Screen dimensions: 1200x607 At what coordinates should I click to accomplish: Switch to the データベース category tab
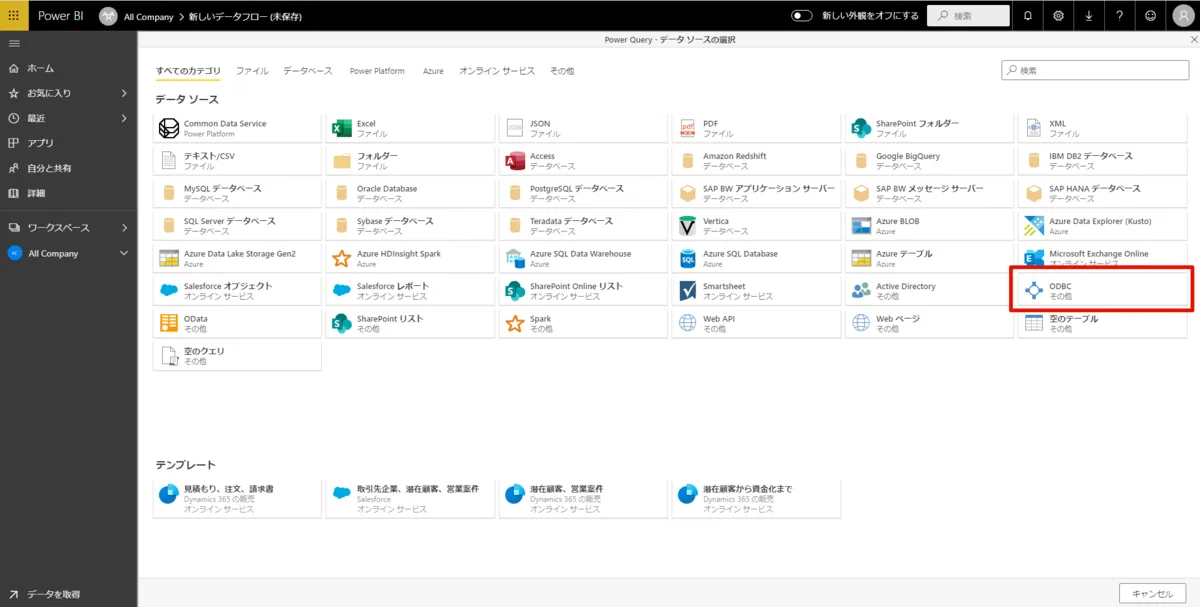(308, 70)
